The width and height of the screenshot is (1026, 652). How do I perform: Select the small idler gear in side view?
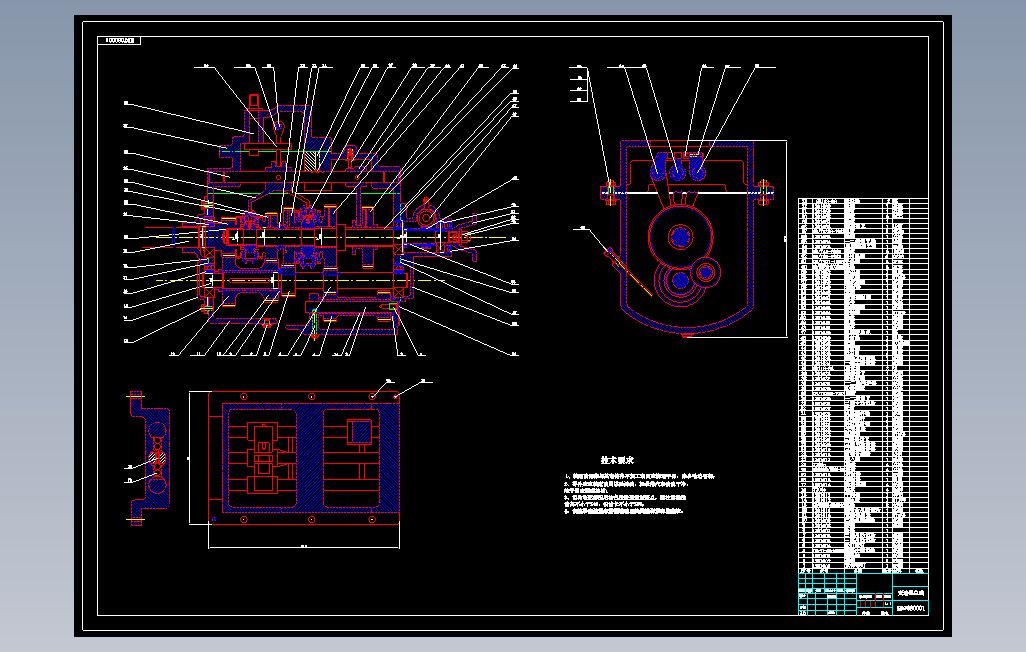[x=706, y=271]
